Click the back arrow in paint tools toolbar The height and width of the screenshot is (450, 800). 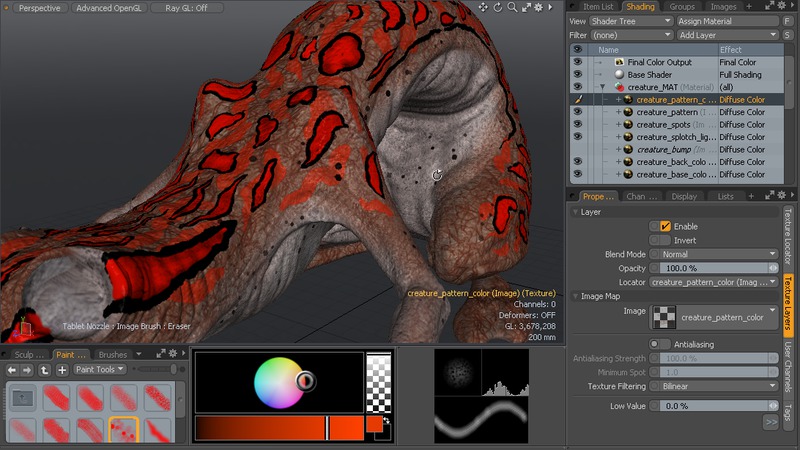12,370
